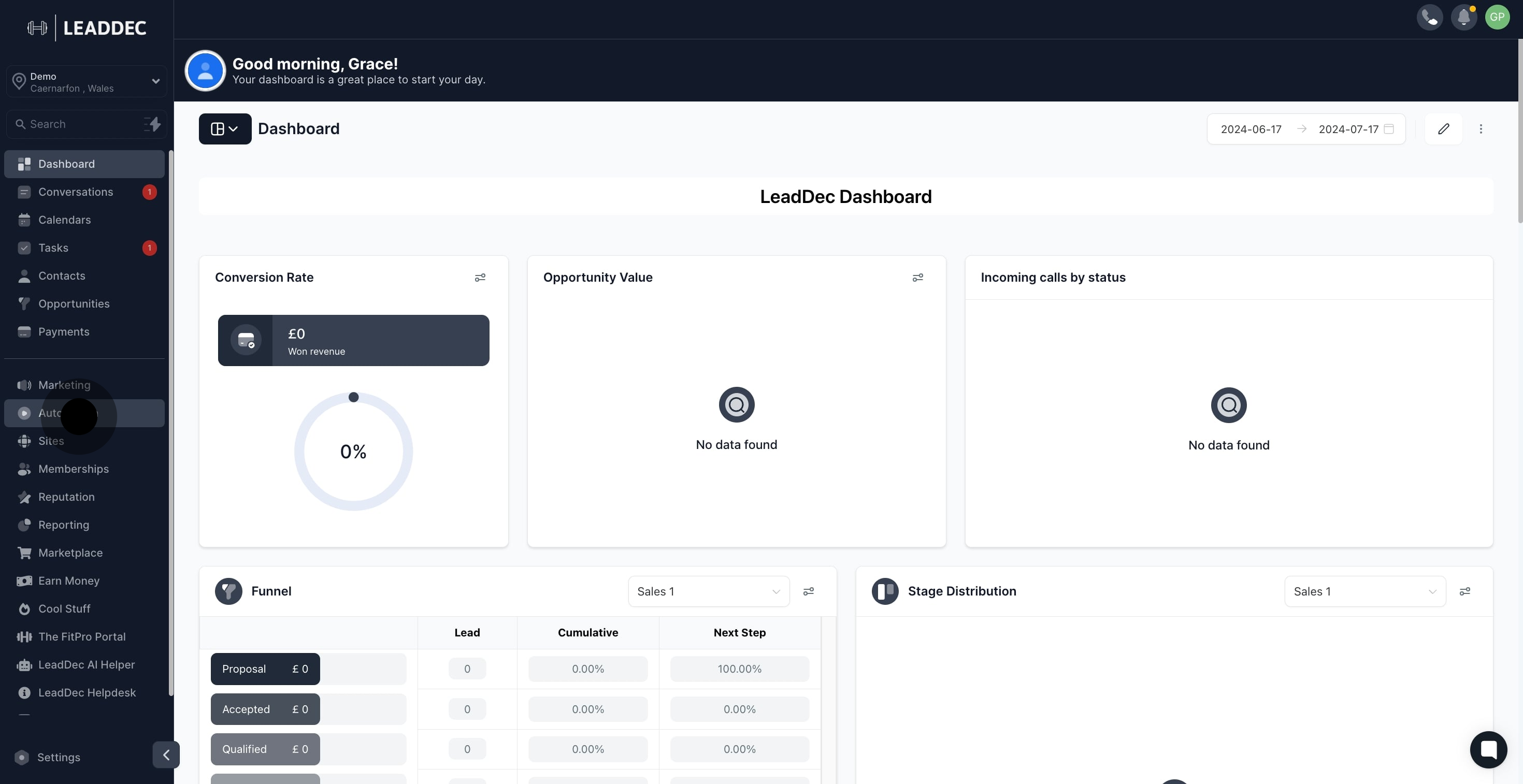This screenshot has height=784, width=1523.
Task: Open Memberships in sidebar
Action: click(x=84, y=469)
